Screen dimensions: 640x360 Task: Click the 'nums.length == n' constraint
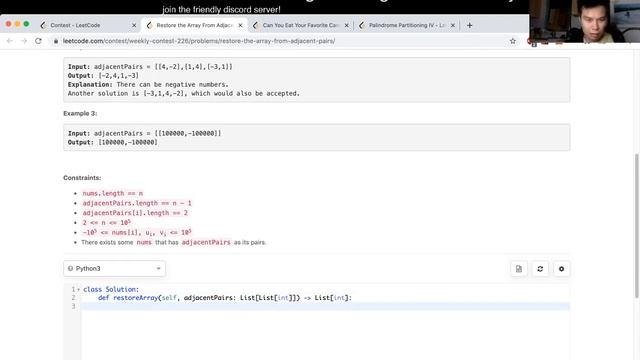(113, 193)
